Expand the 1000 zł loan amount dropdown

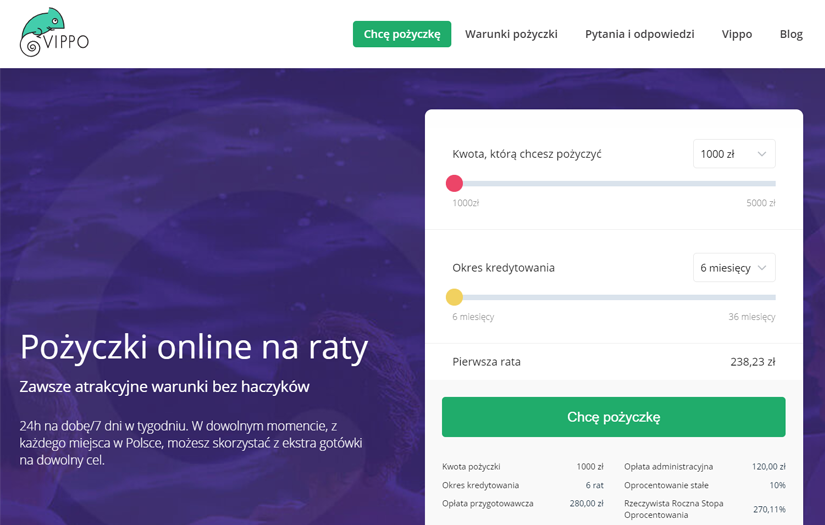coord(734,154)
